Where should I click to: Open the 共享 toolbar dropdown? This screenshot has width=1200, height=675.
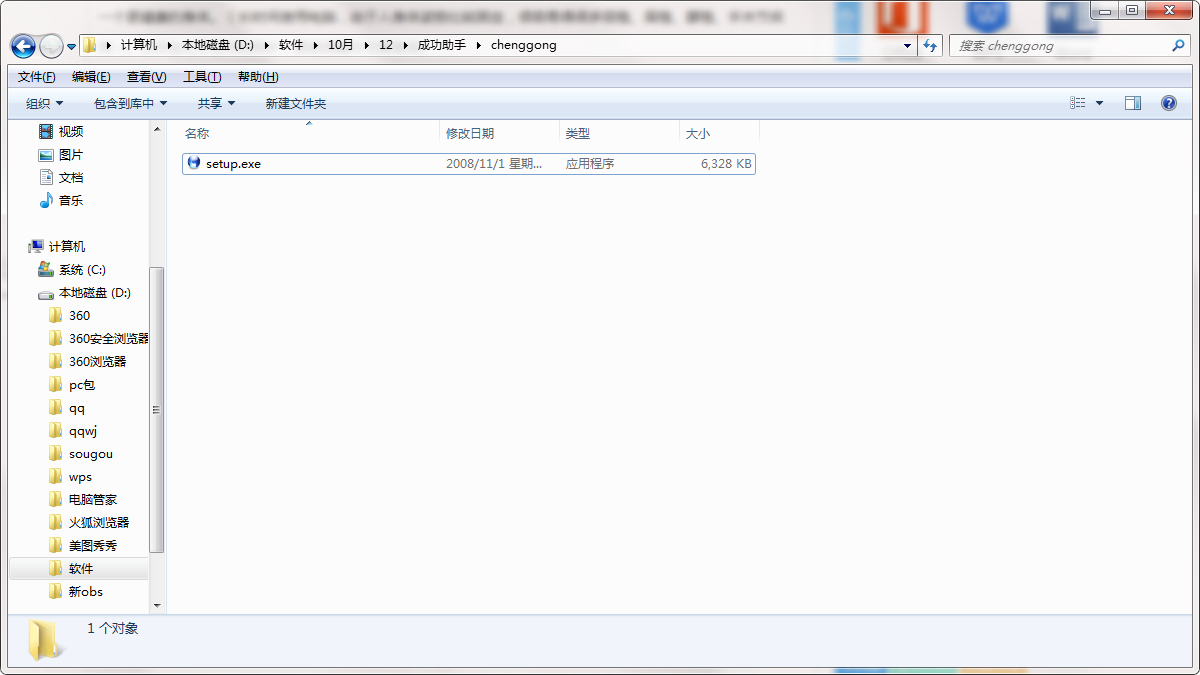[x=217, y=103]
